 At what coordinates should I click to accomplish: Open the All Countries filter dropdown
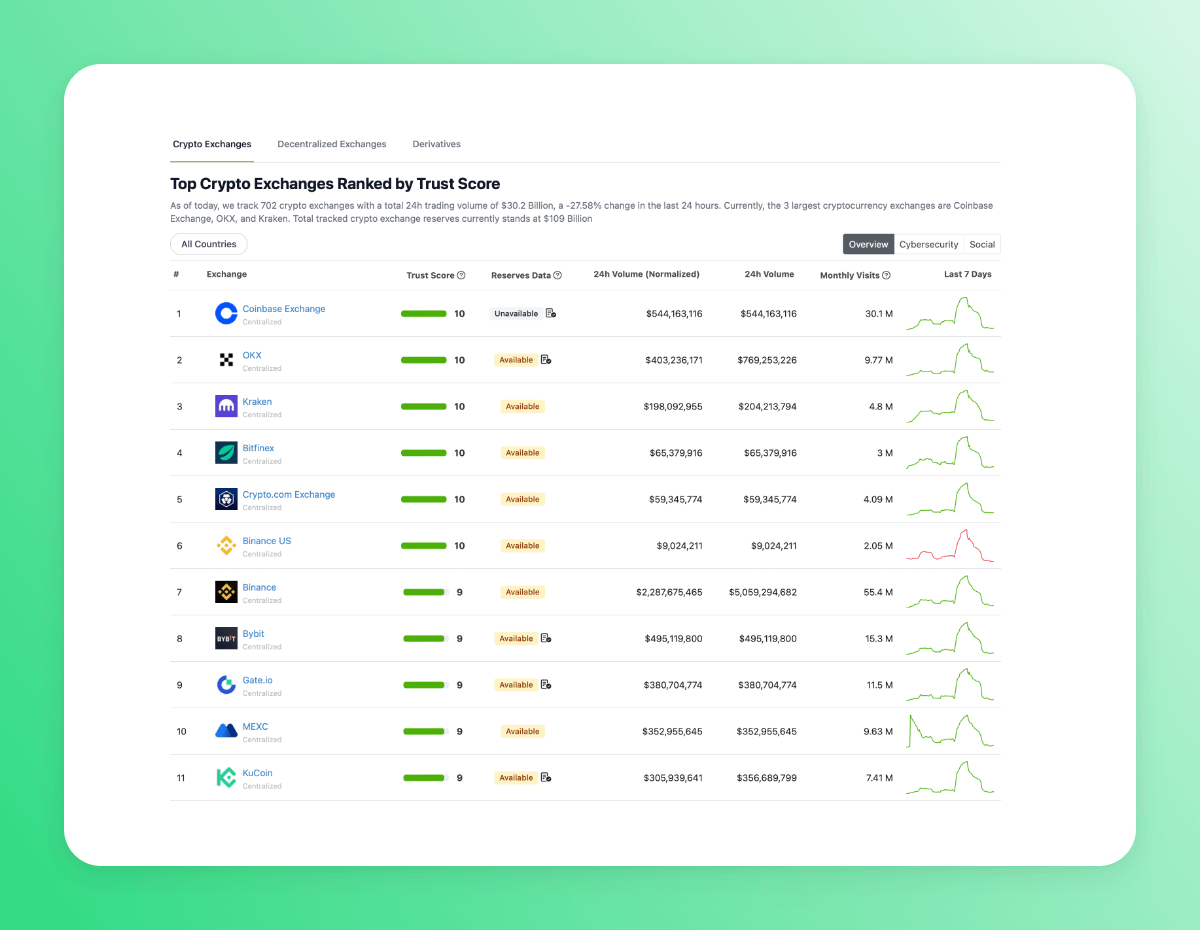(x=209, y=244)
